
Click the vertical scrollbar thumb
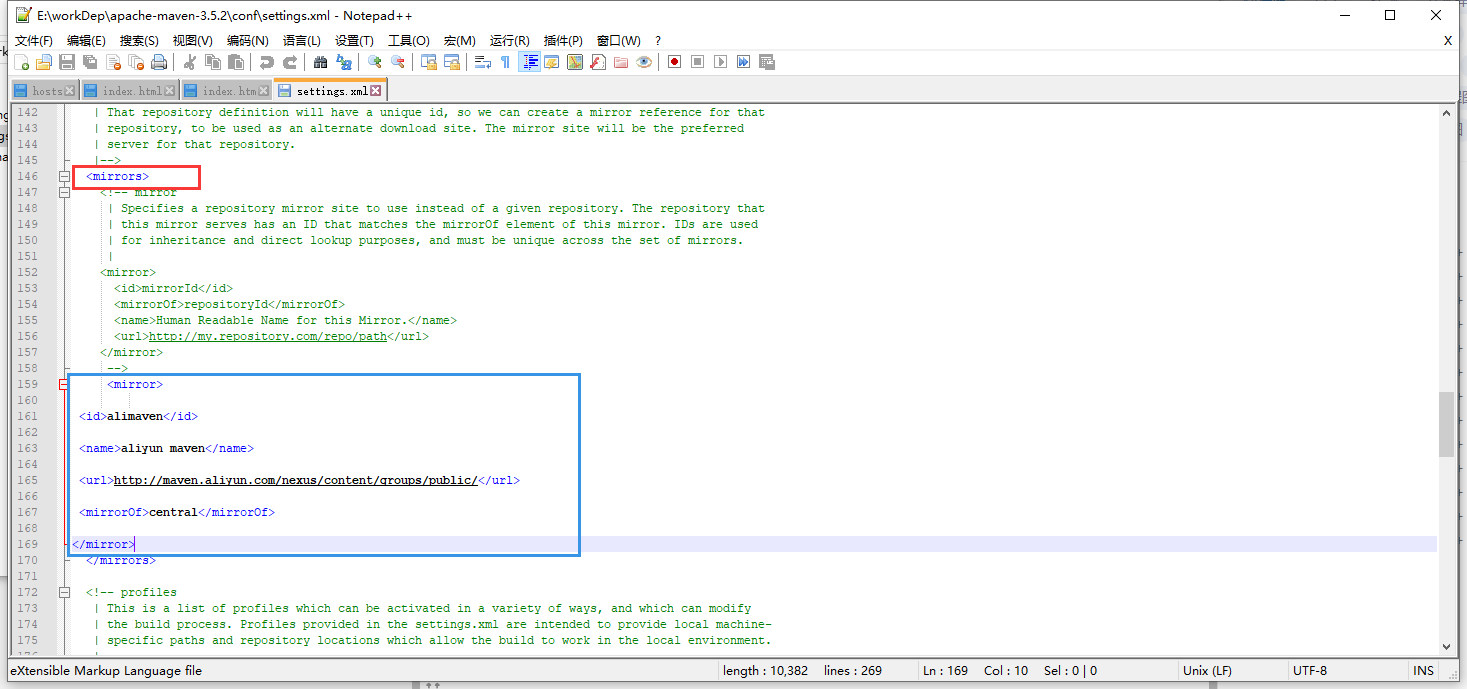(x=1446, y=424)
